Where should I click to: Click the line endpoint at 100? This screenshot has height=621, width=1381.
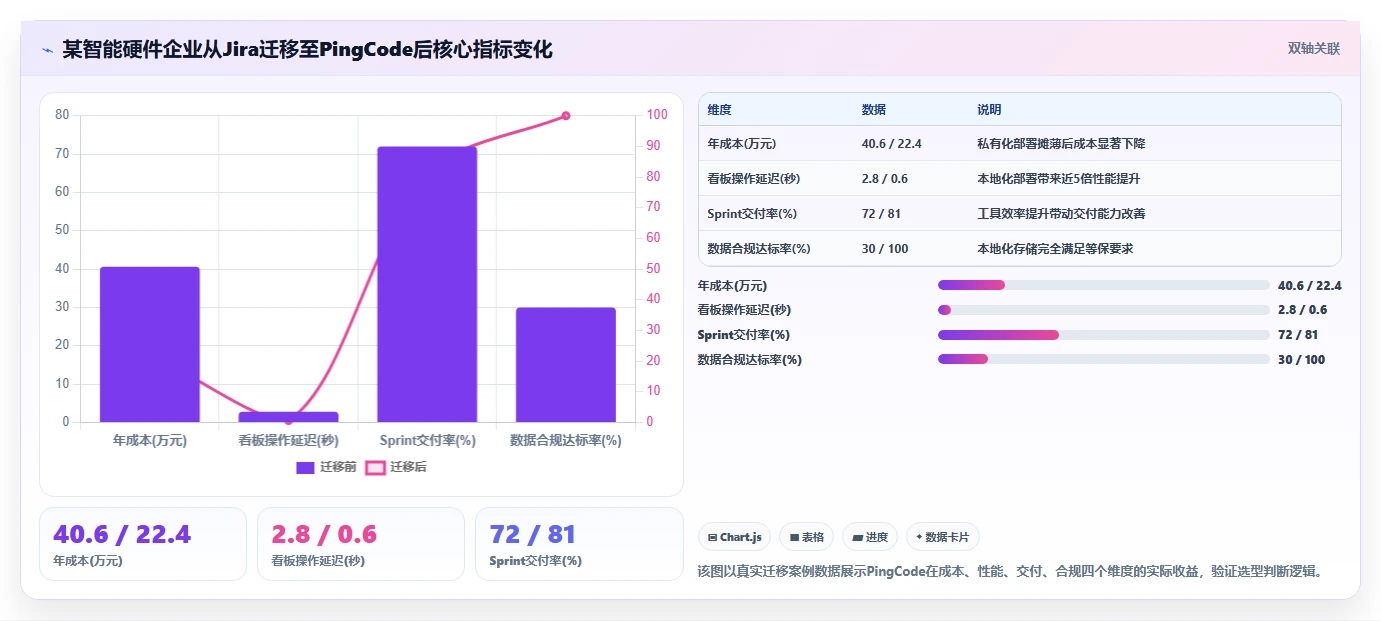point(566,116)
